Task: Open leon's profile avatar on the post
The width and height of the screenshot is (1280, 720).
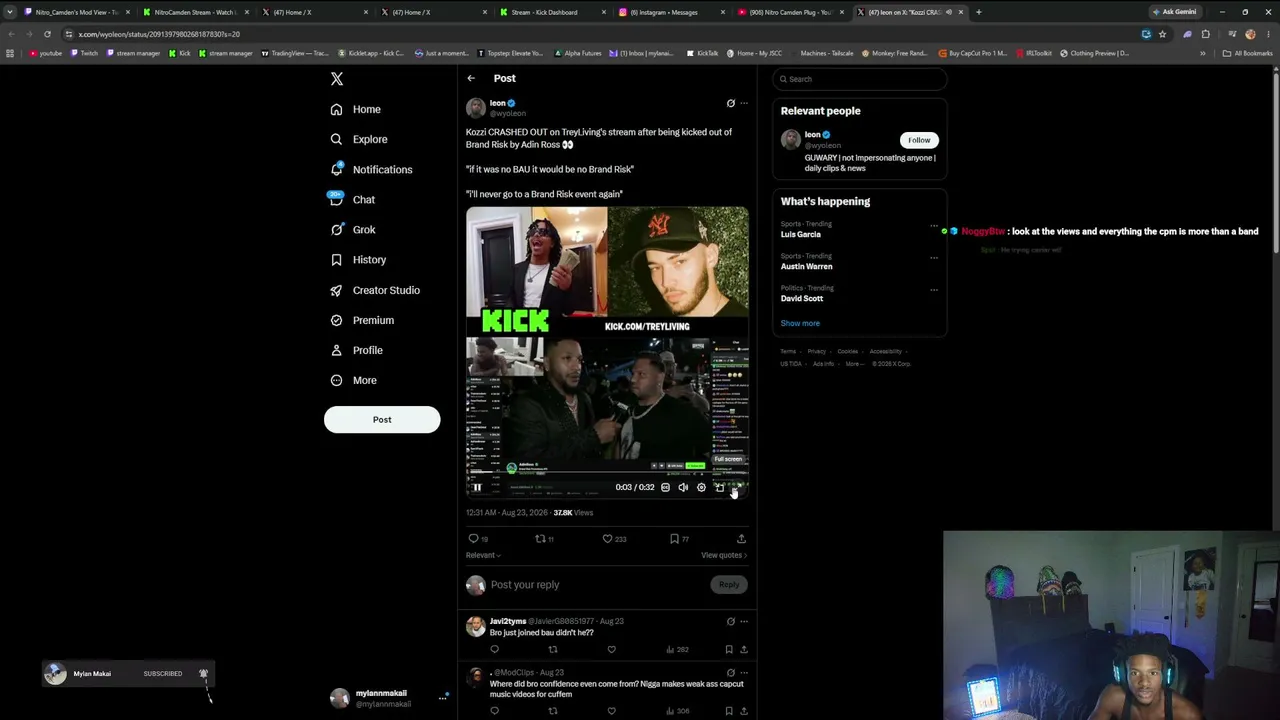Action: click(x=476, y=108)
